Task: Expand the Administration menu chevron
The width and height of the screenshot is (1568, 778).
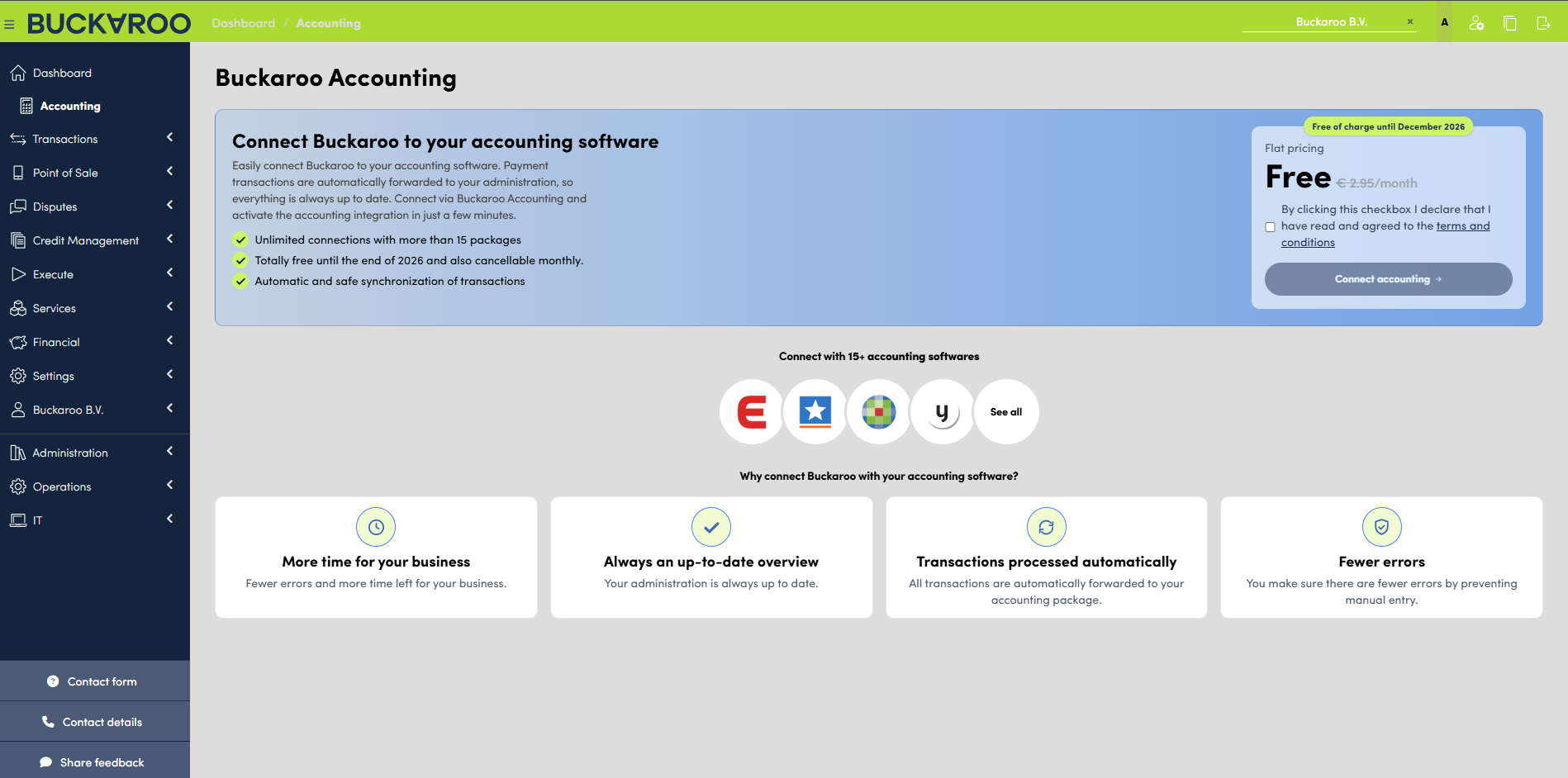Action: tap(170, 451)
